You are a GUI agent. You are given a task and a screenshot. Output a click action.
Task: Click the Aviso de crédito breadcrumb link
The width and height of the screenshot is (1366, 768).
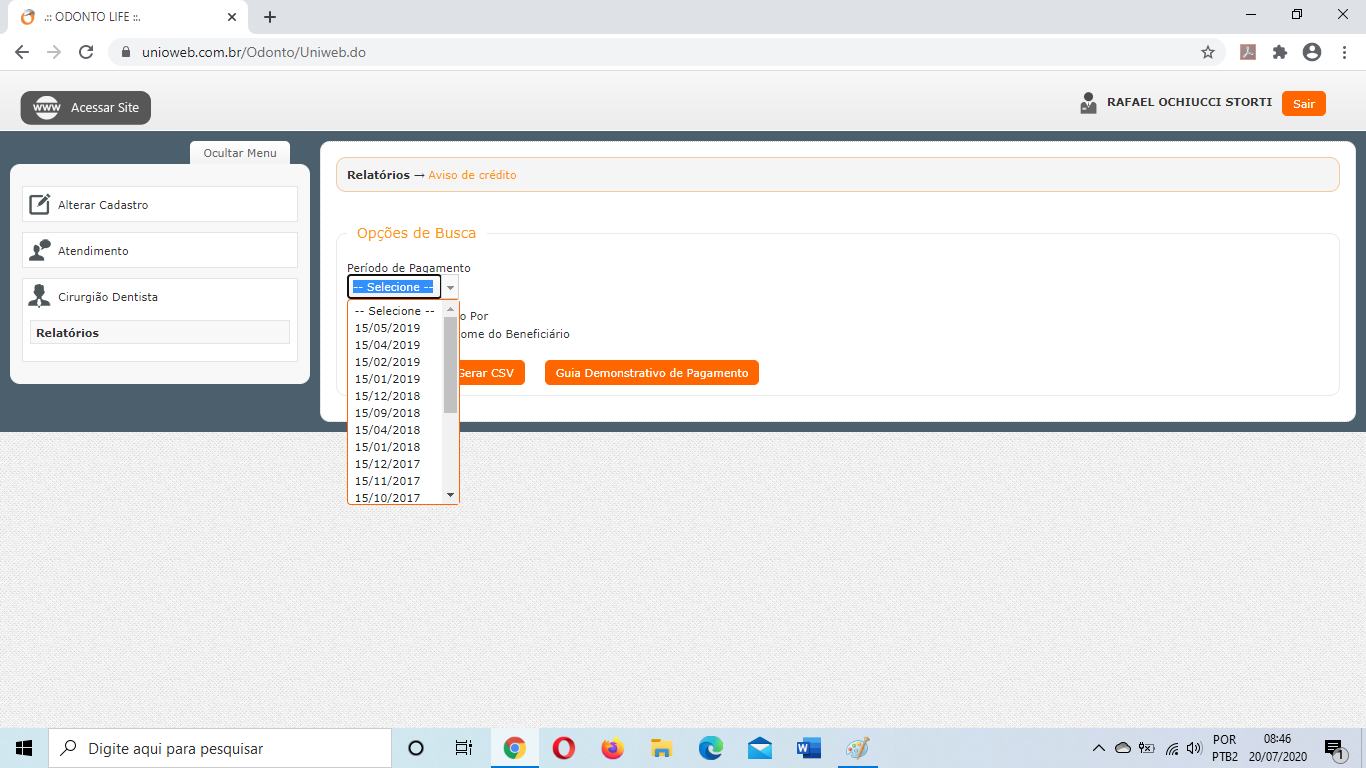point(472,175)
